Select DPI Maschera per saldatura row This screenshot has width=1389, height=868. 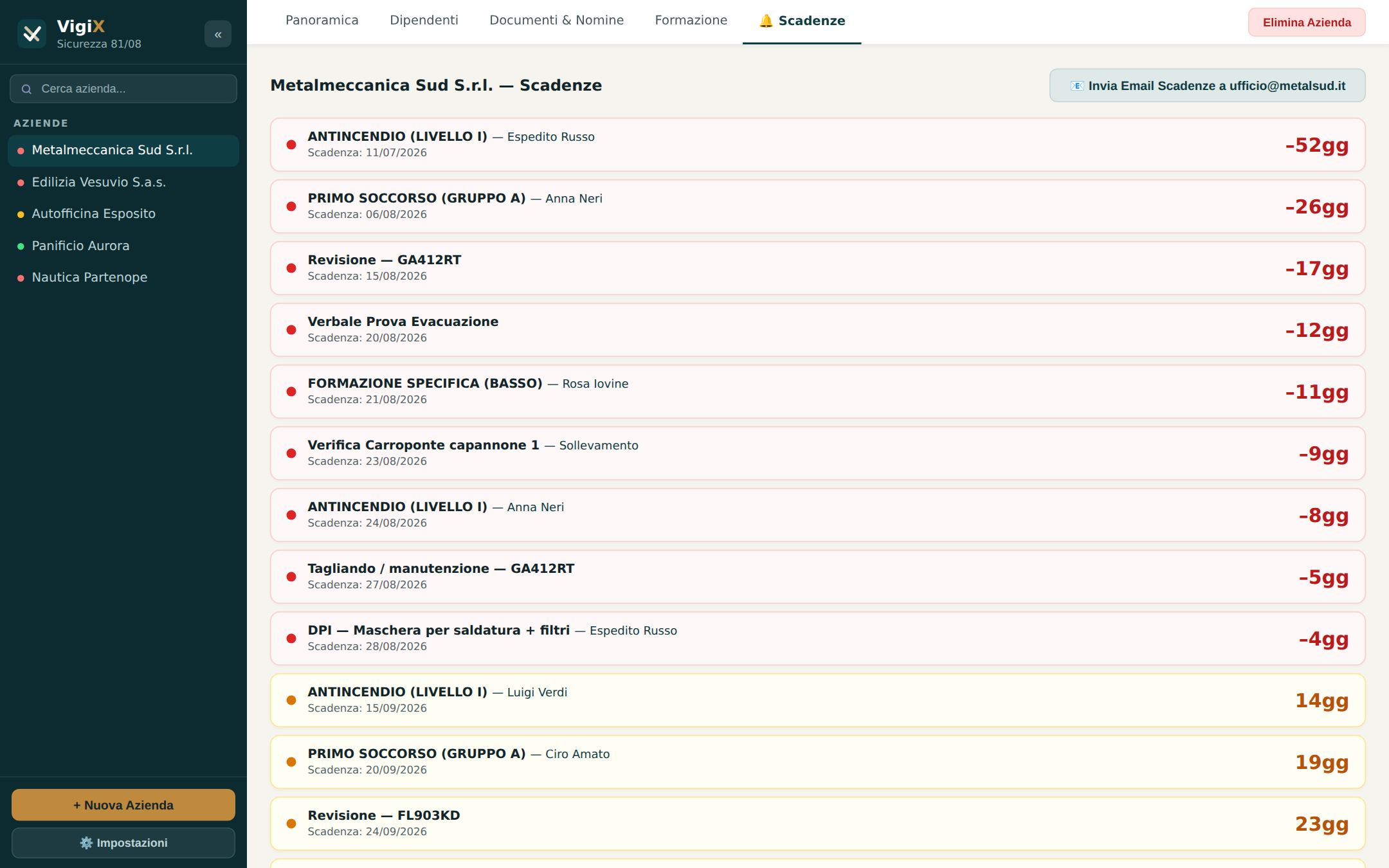pyautogui.click(x=818, y=638)
